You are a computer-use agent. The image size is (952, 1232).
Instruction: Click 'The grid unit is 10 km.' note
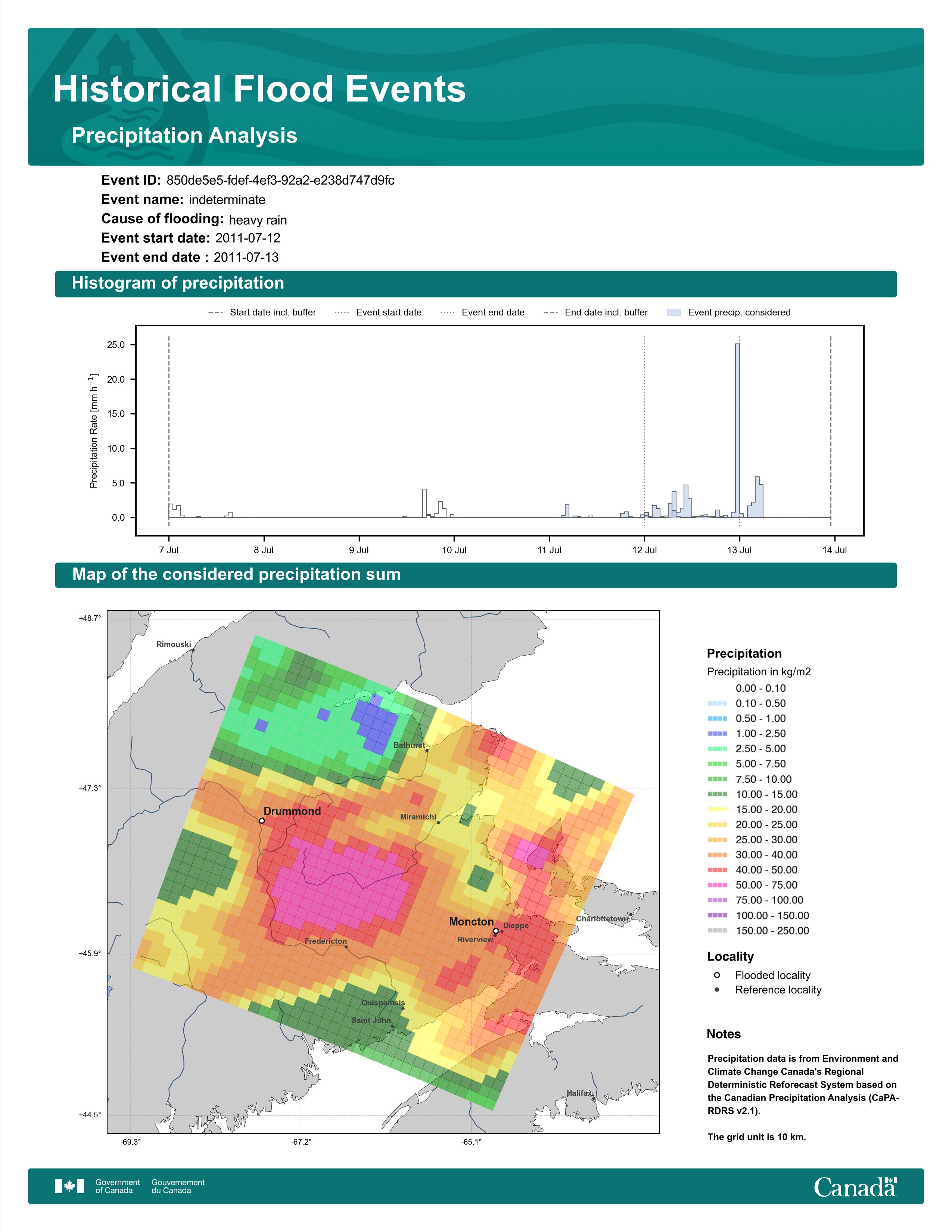coord(757,1137)
